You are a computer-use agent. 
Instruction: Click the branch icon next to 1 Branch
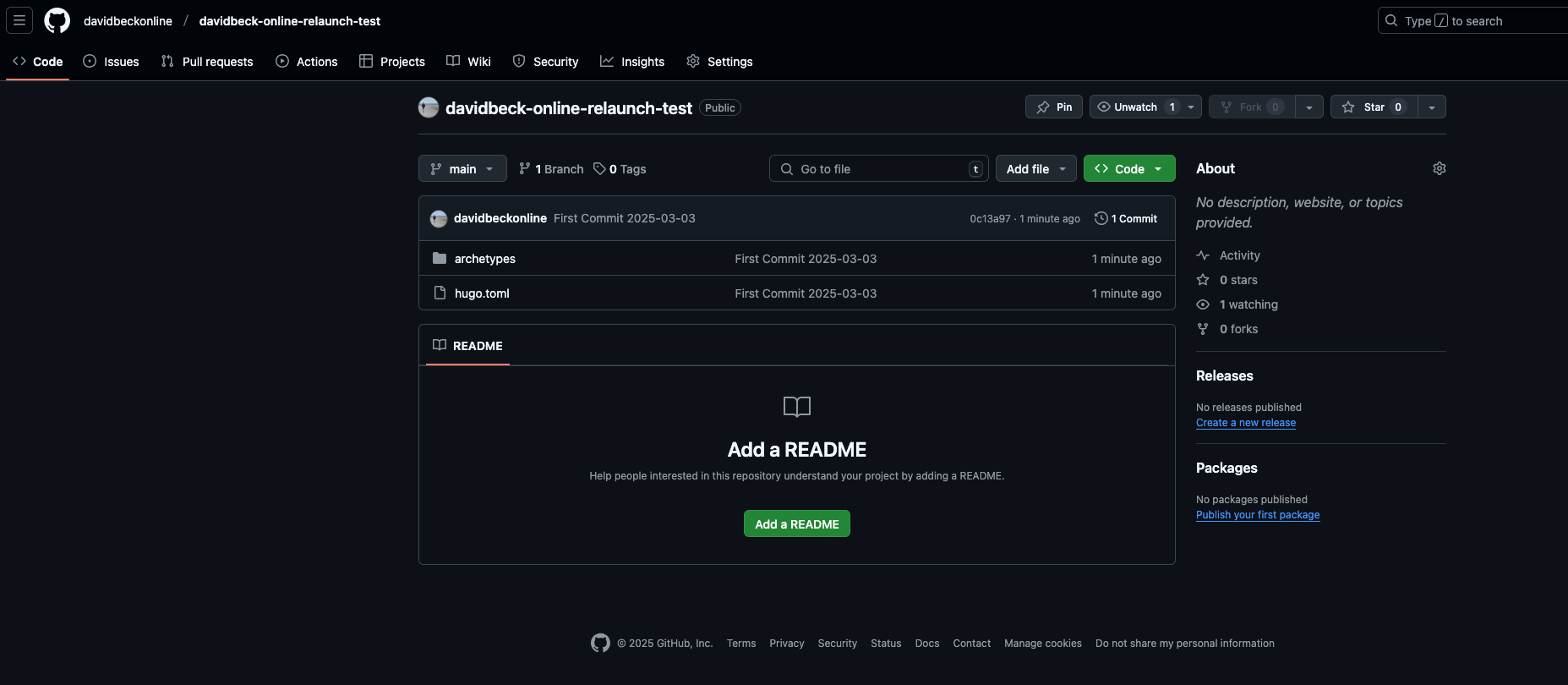click(x=525, y=168)
